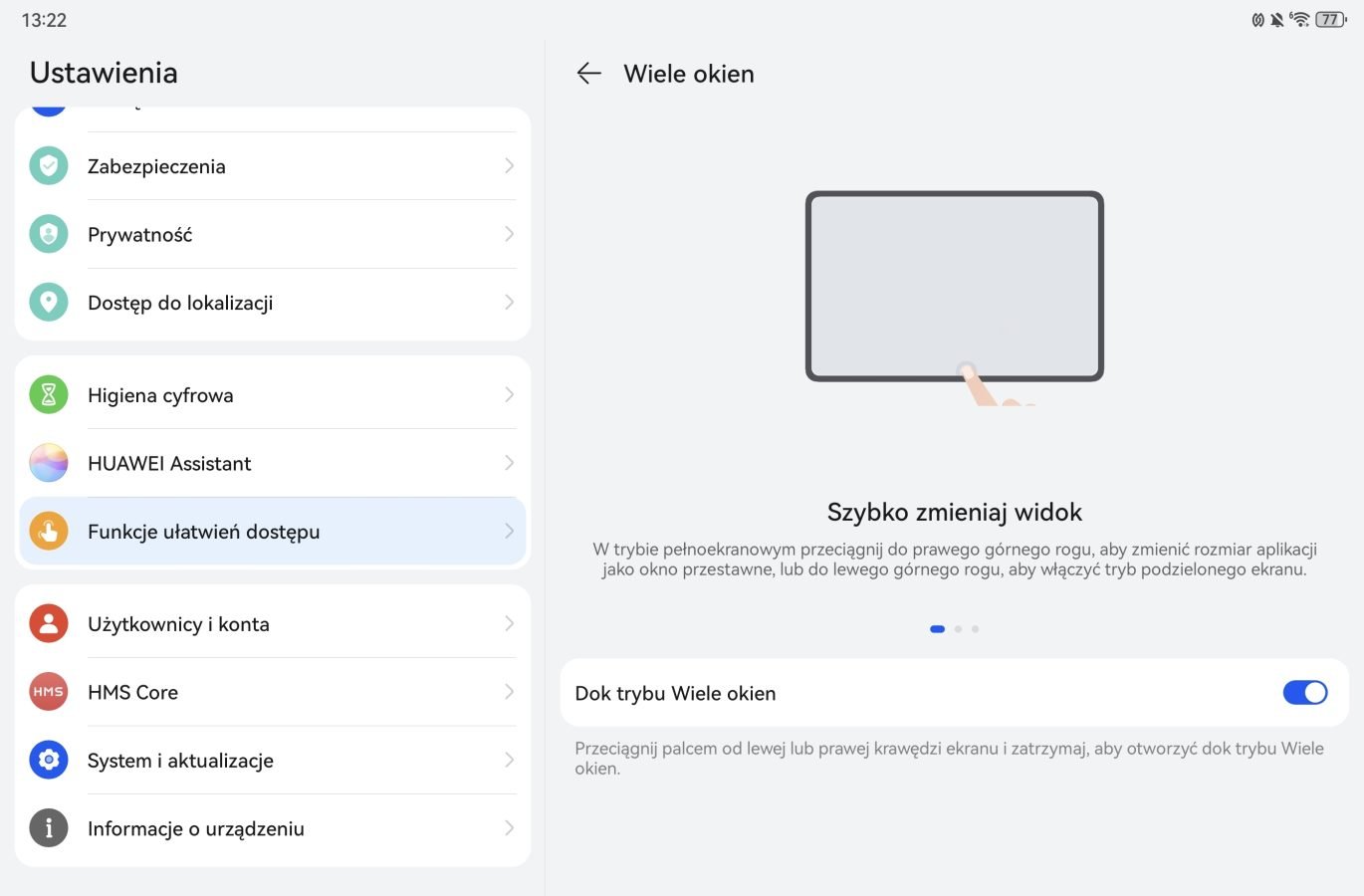The height and width of the screenshot is (896, 1364).
Task: Disable the Dok trybu Wiele okien switch
Action: [1305, 692]
